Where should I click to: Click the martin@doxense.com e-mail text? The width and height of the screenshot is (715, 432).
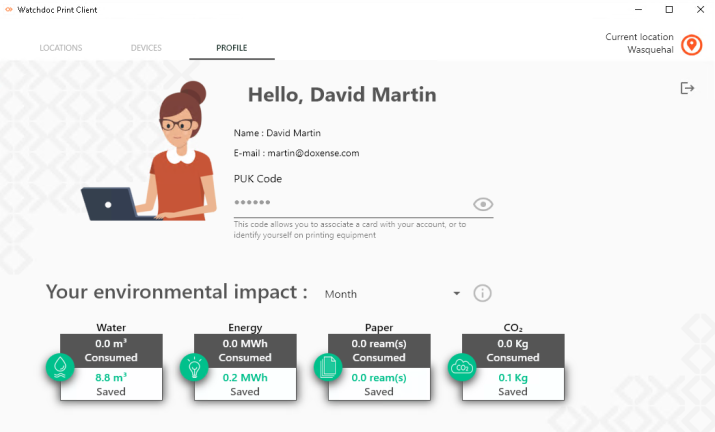(313, 153)
